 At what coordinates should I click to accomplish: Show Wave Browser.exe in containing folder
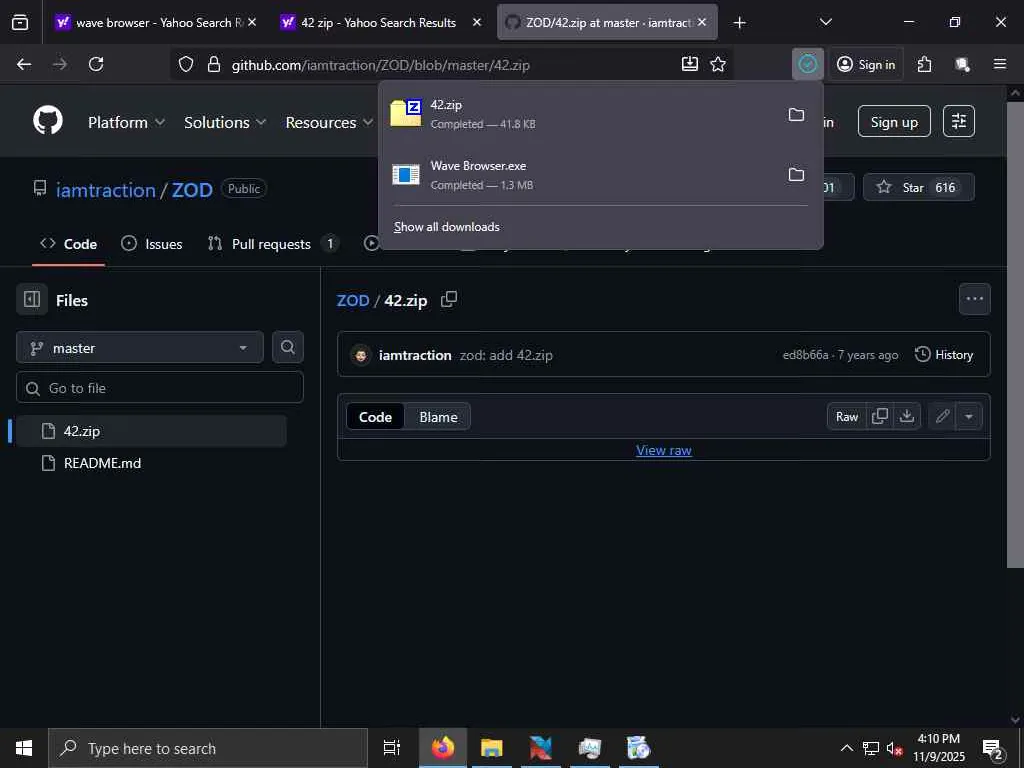click(x=796, y=175)
